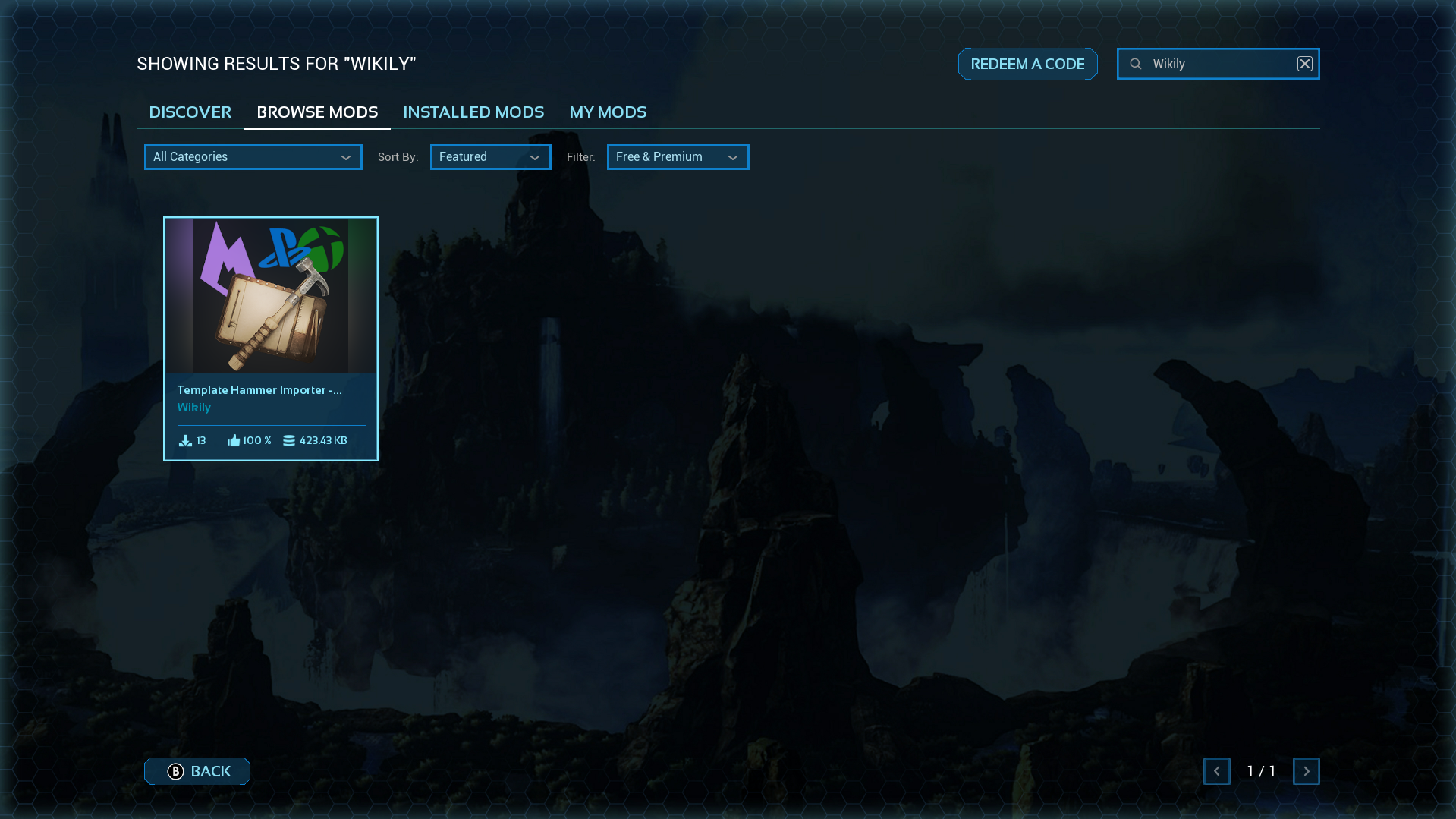Click the REDEEM A CODE button
The height and width of the screenshot is (819, 1456).
click(1027, 64)
